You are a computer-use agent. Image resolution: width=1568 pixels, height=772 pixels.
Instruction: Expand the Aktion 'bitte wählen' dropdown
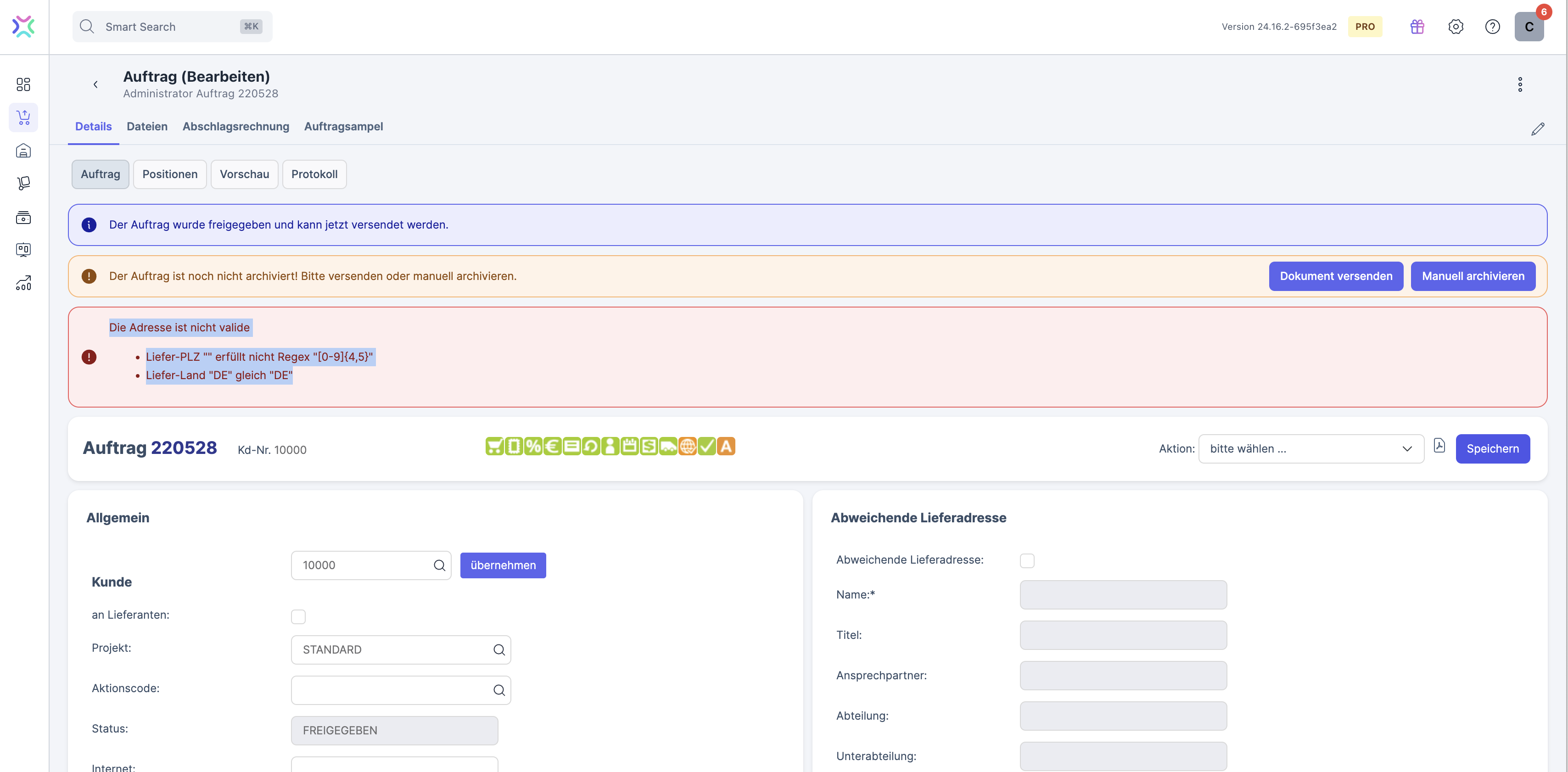coord(1310,449)
